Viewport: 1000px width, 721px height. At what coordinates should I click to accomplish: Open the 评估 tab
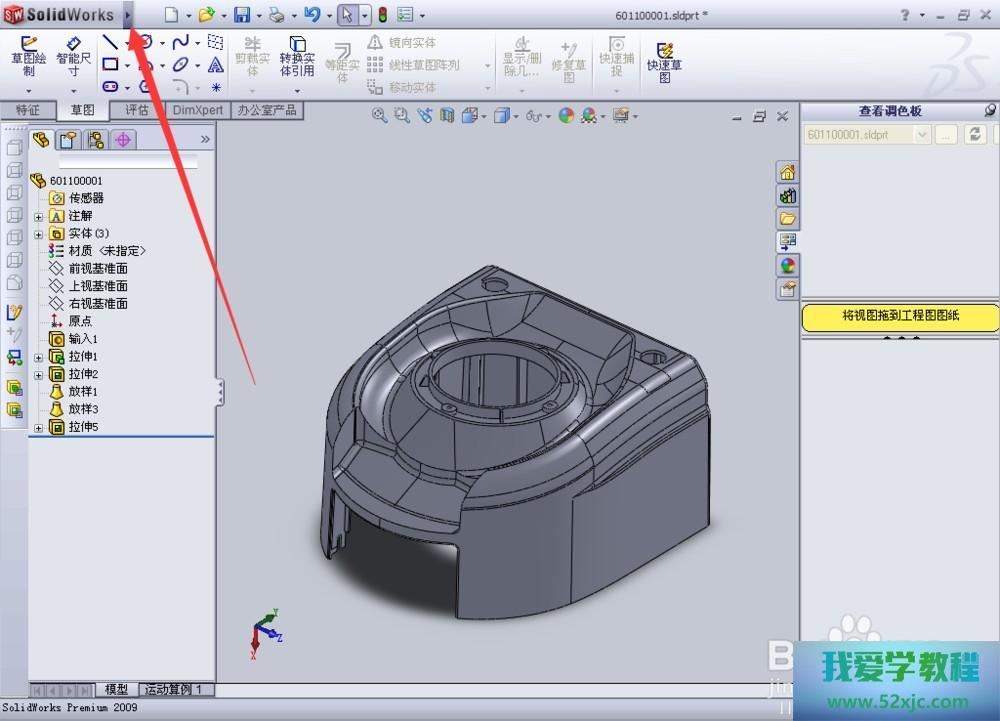pyautogui.click(x=137, y=110)
